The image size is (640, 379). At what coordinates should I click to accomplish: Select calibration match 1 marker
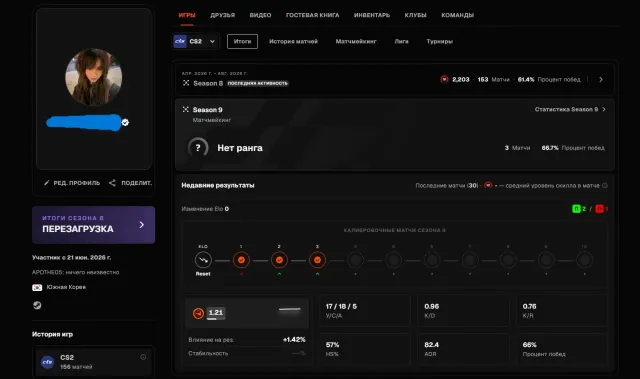point(241,260)
